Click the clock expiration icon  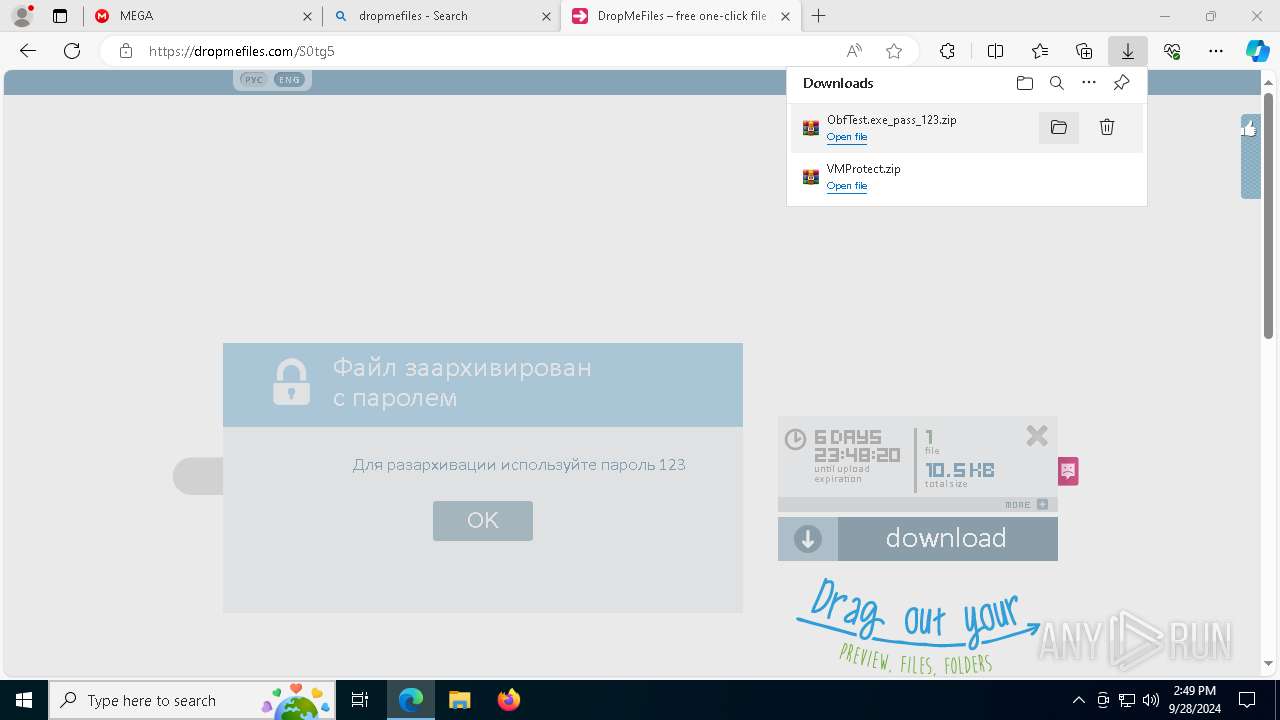point(795,439)
